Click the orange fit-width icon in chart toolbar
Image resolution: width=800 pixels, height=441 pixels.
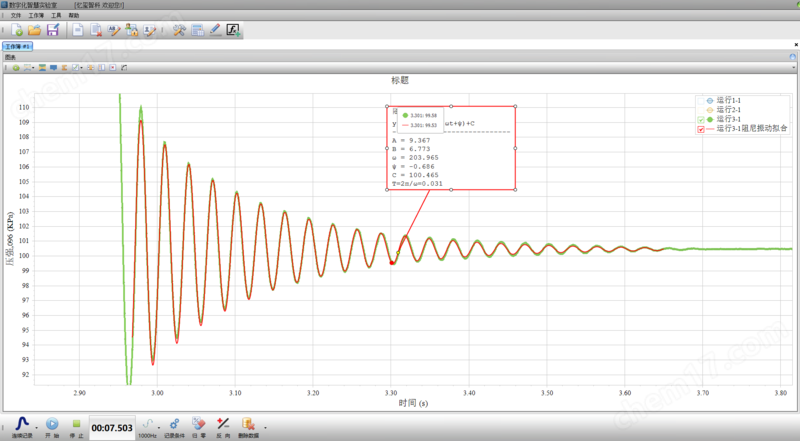90,67
